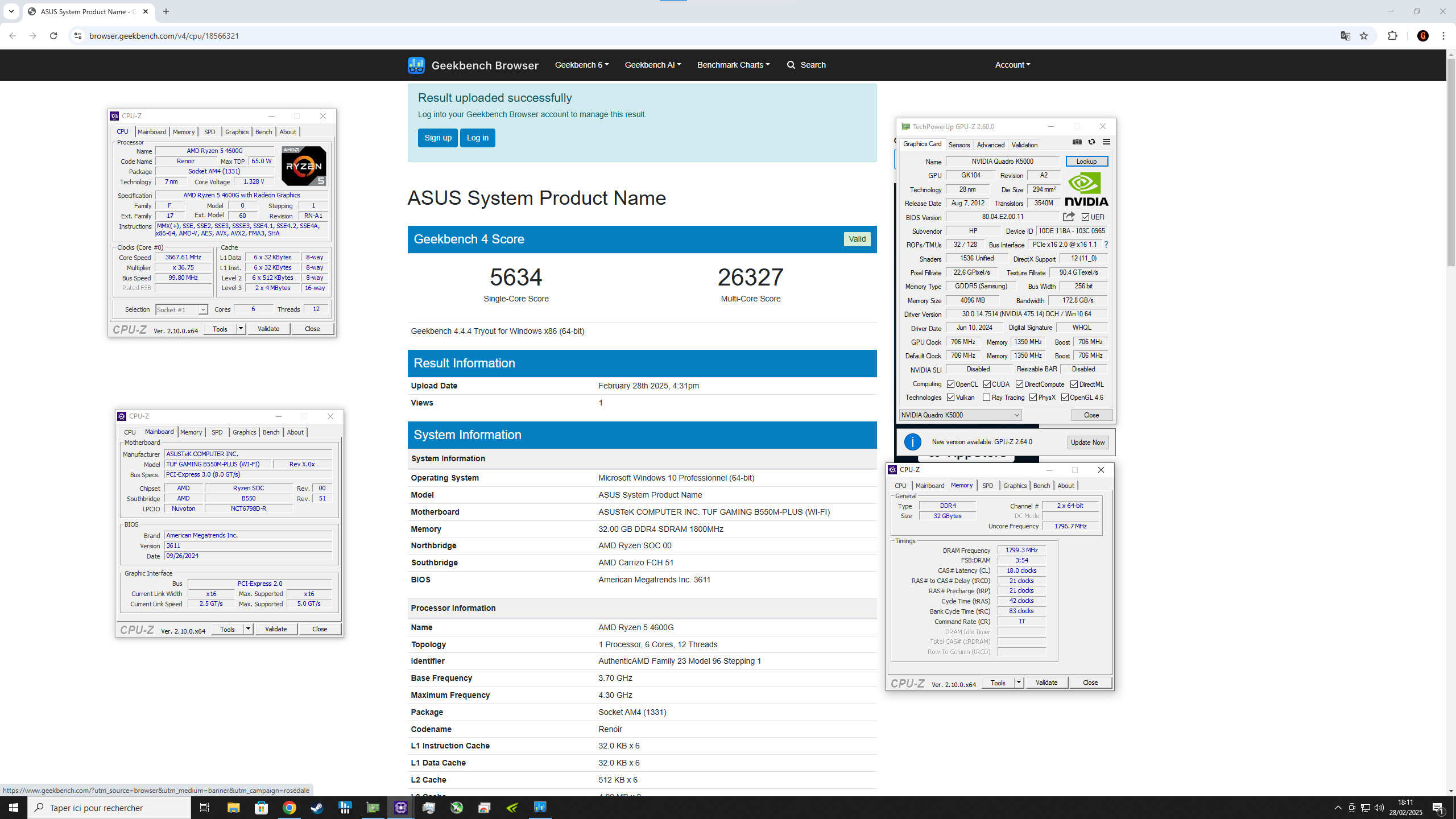Screen dimensions: 1456x819
Task: Click the translate page icon in address bar
Action: [x=1345, y=36]
